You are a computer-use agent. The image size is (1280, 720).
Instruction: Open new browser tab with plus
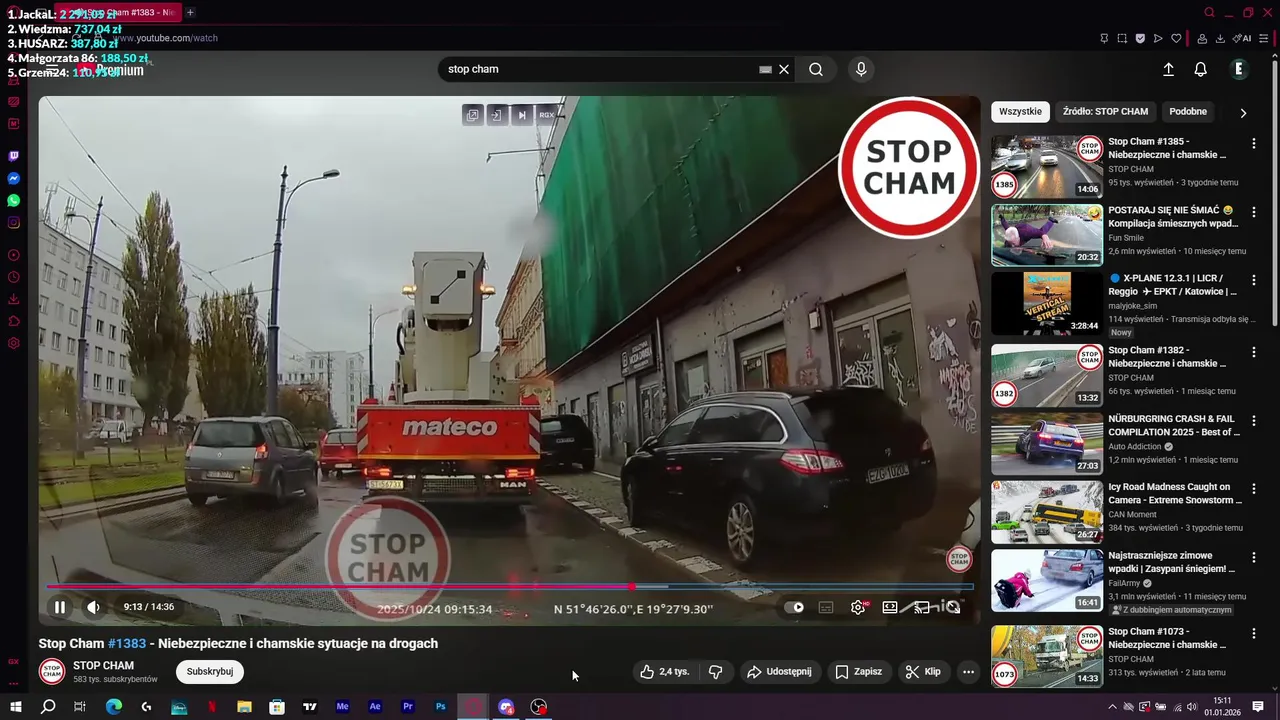point(190,13)
